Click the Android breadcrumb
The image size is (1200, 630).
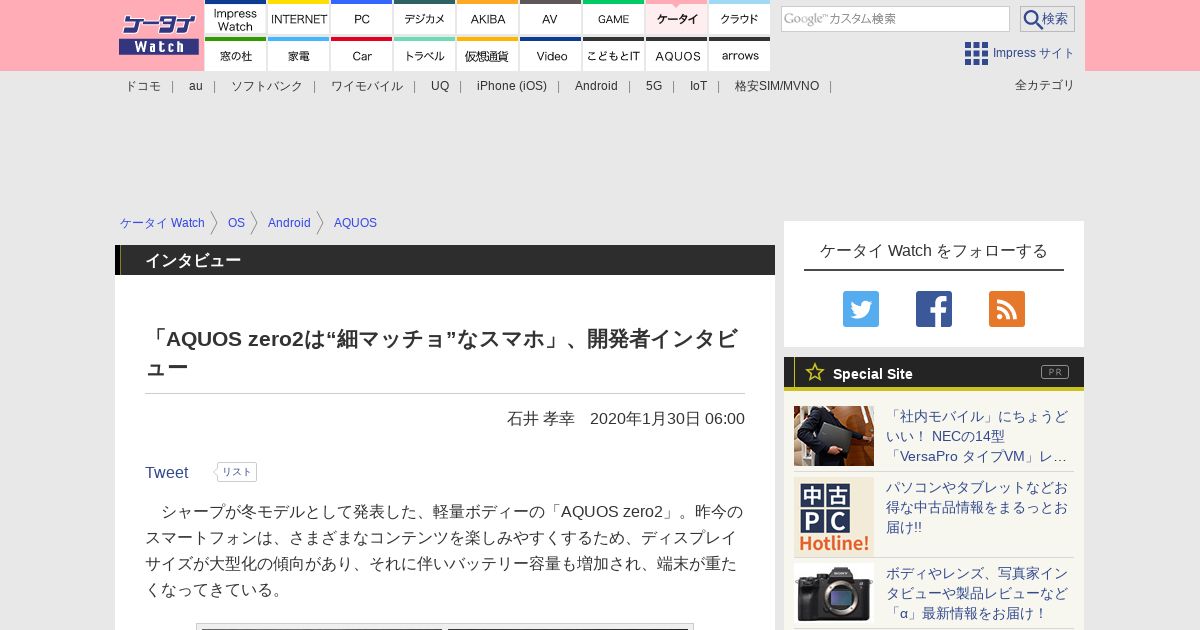[x=289, y=223]
